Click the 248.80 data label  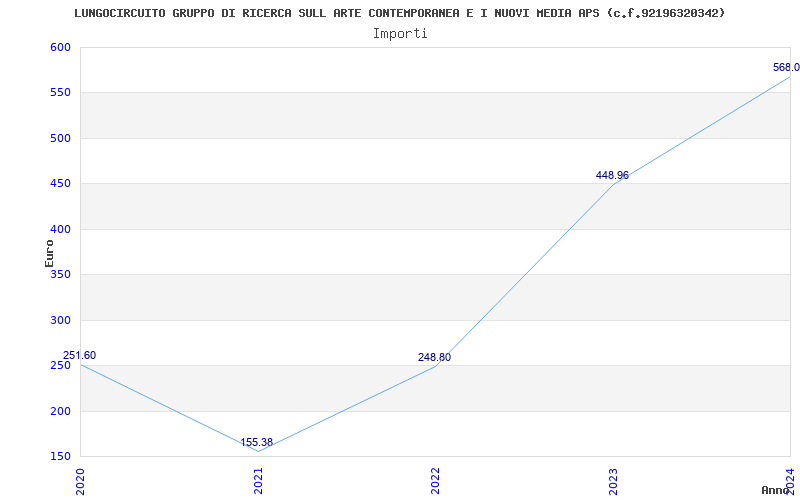point(434,358)
